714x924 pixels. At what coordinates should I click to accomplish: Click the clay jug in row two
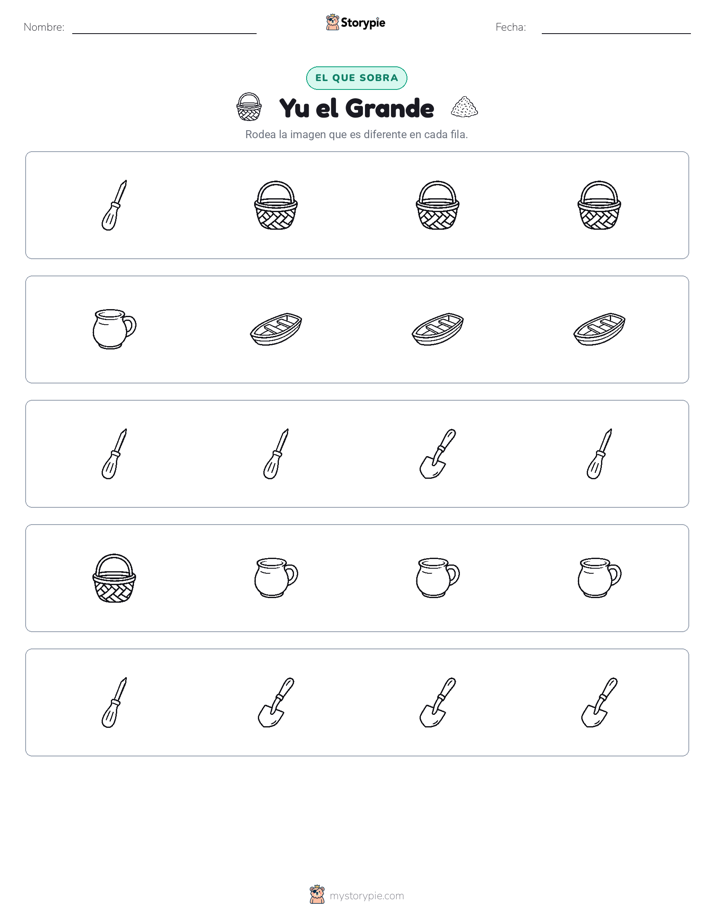(114, 329)
